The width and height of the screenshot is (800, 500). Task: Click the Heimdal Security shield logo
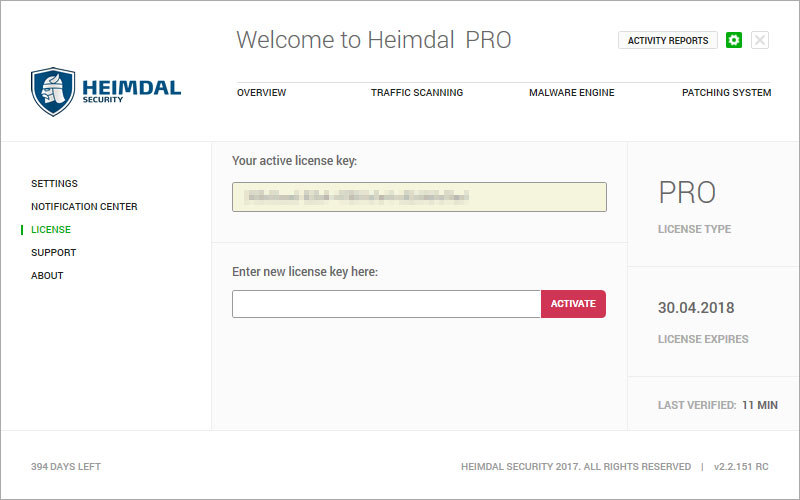[53, 92]
